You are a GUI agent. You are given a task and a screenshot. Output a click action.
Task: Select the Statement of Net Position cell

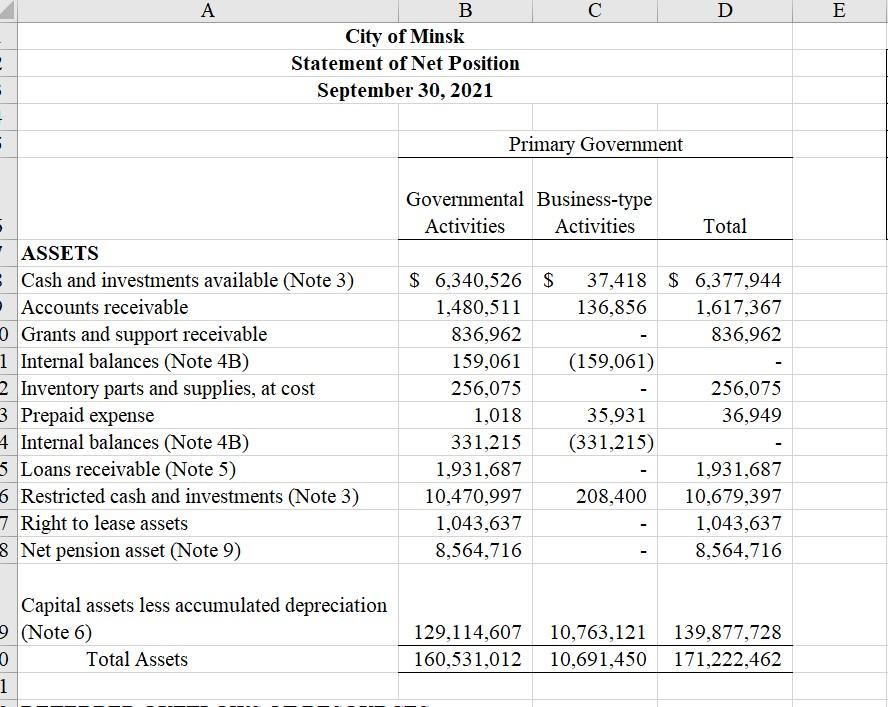click(404, 63)
